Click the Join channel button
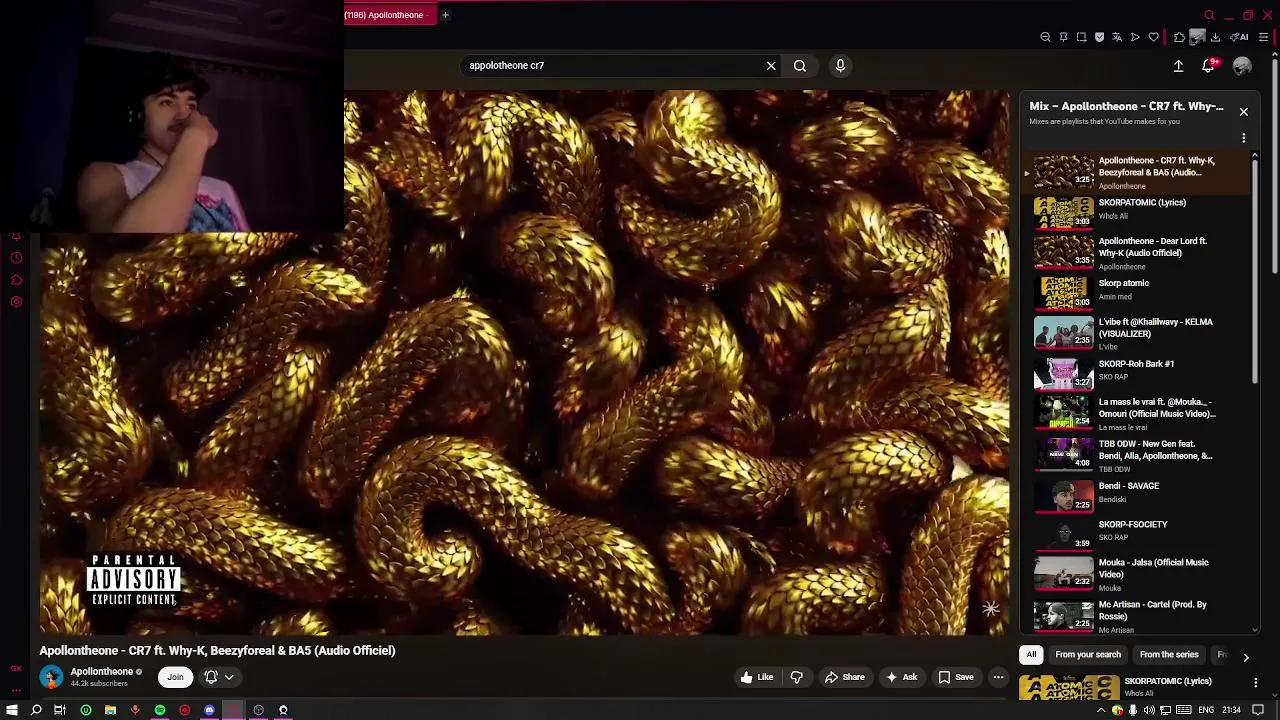Screen dimensions: 1280x720 pos(175,677)
